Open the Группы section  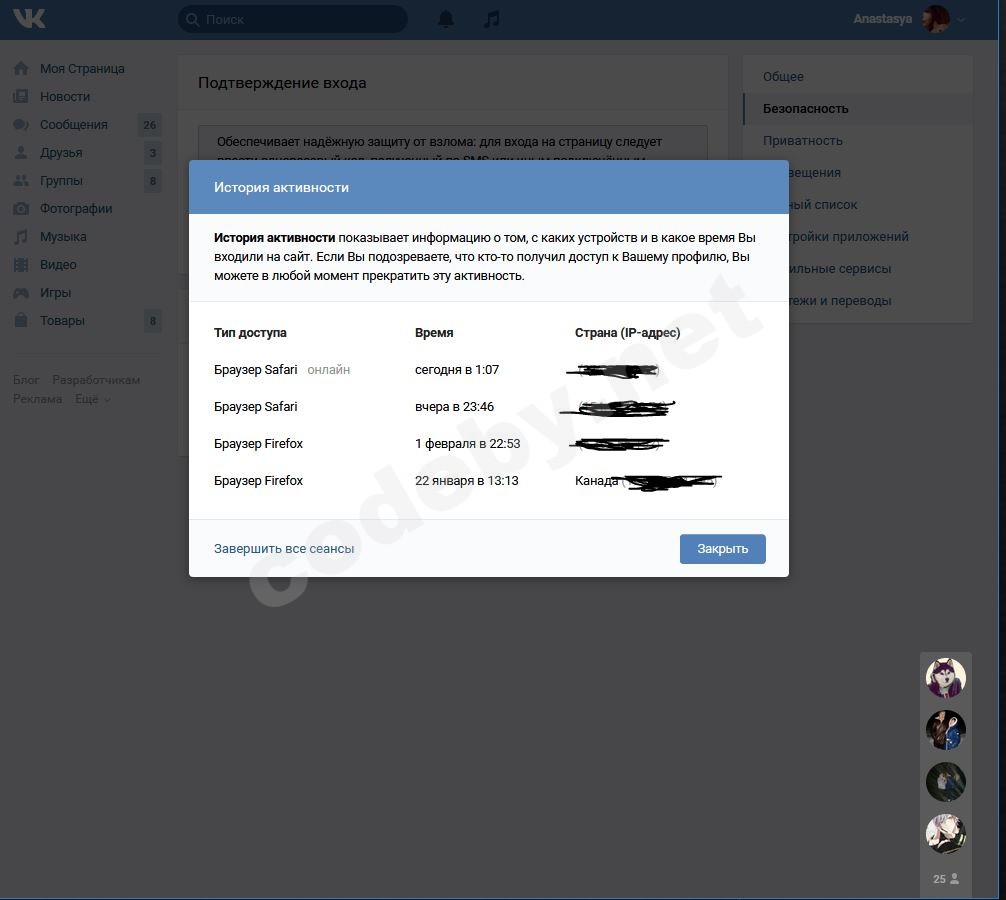point(61,180)
